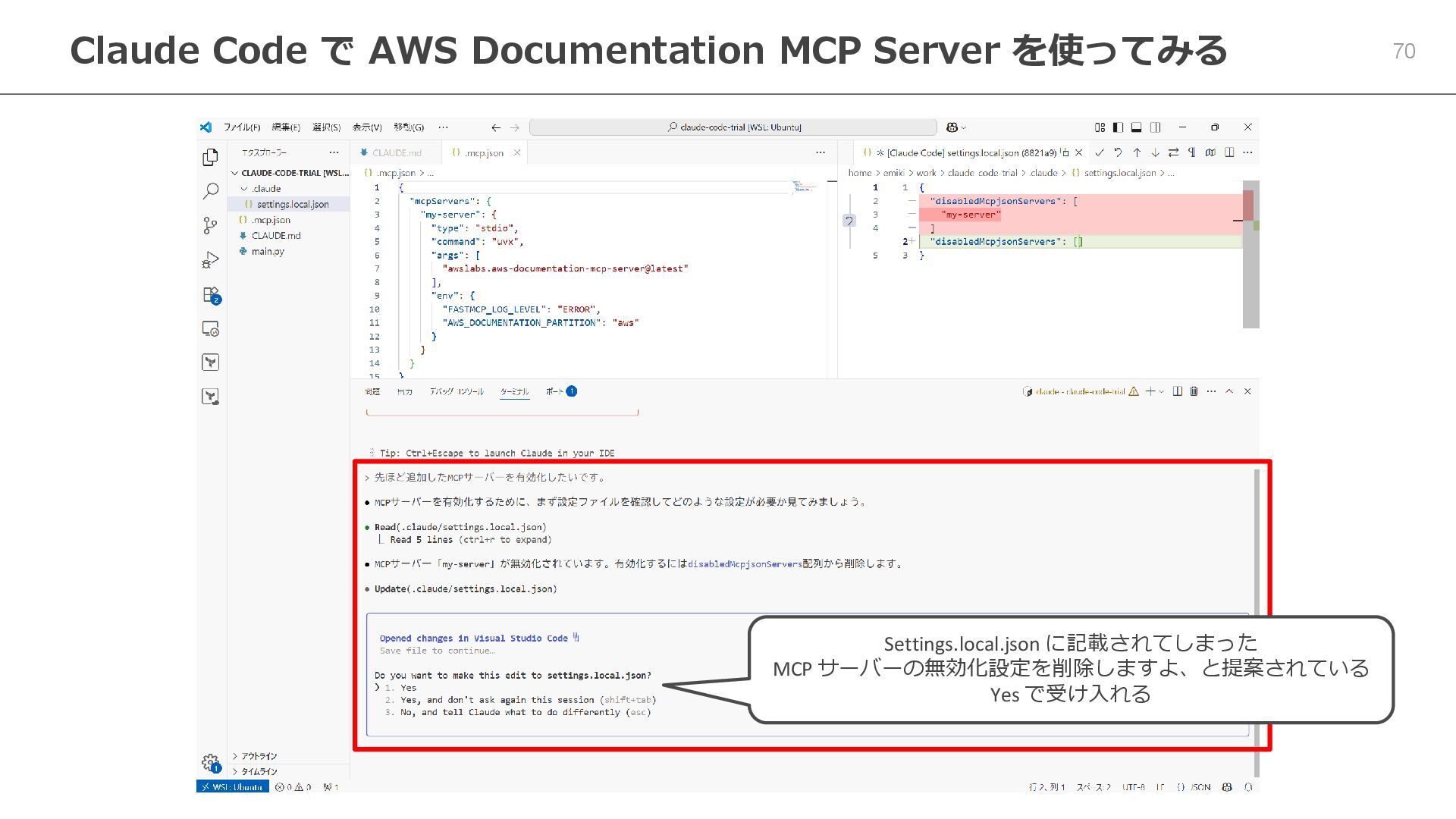Open the Explorer view in the activity bar

point(210,157)
